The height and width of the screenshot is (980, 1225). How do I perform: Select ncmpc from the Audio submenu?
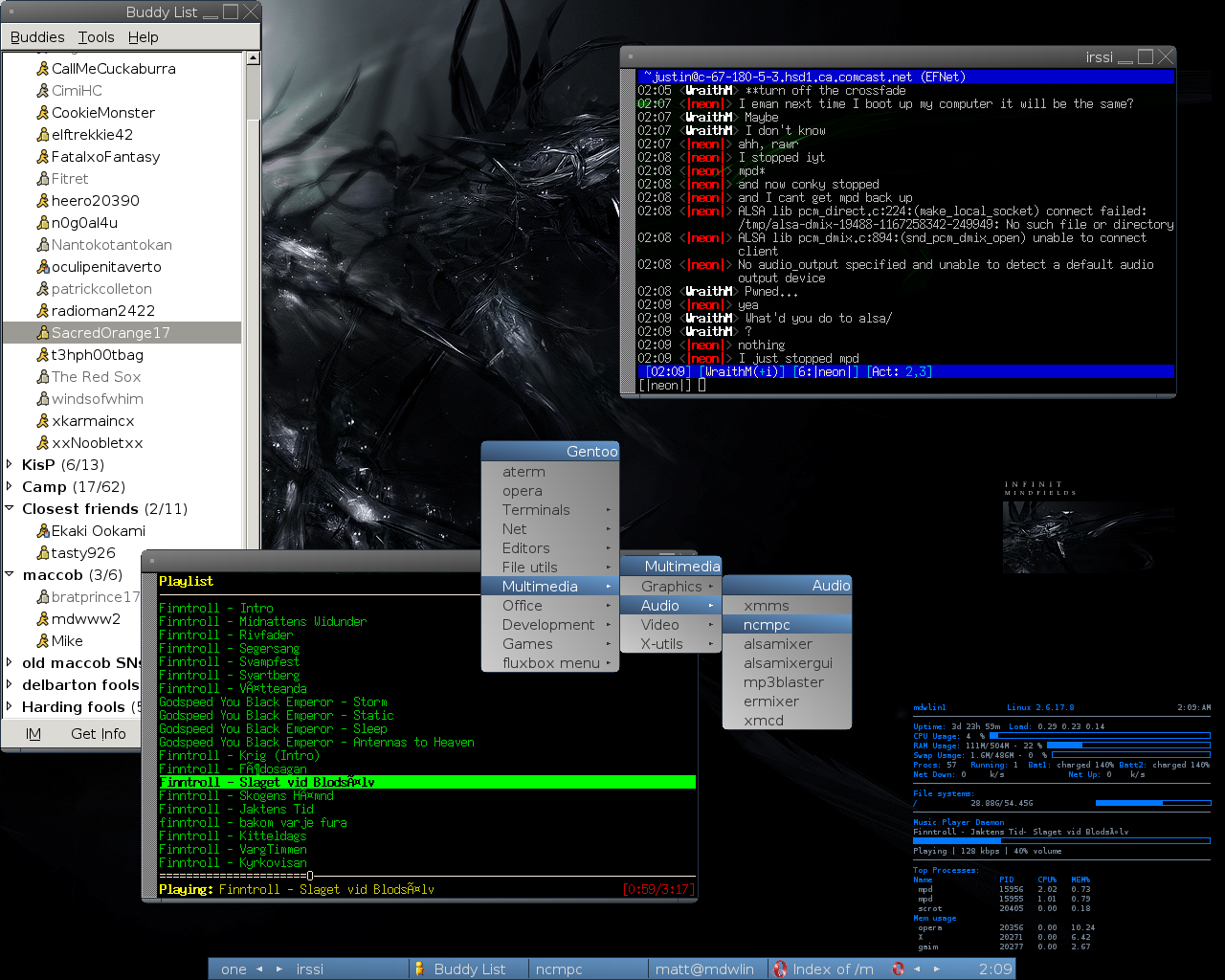tap(767, 625)
